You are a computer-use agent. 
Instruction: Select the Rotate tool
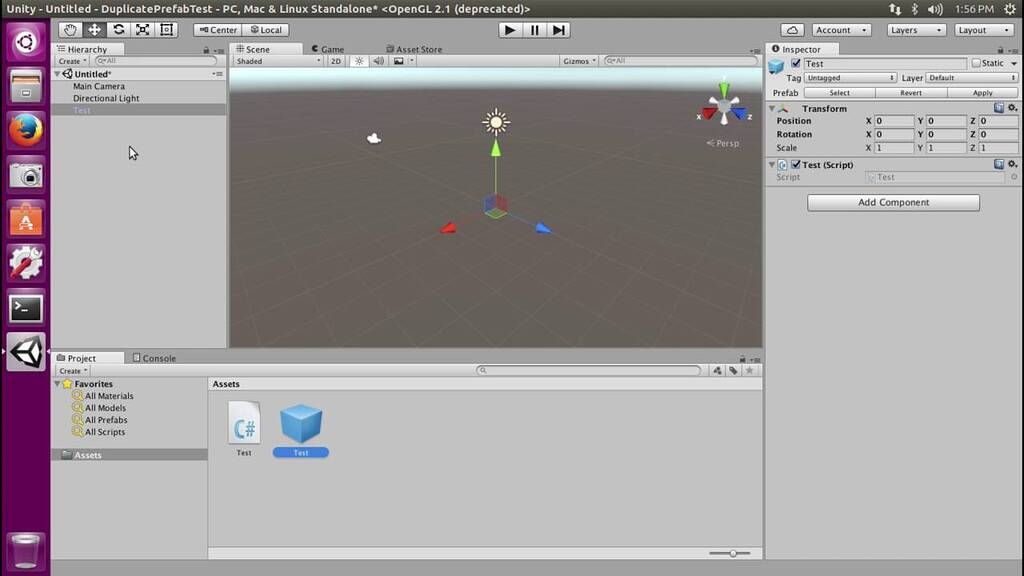[x=118, y=30]
